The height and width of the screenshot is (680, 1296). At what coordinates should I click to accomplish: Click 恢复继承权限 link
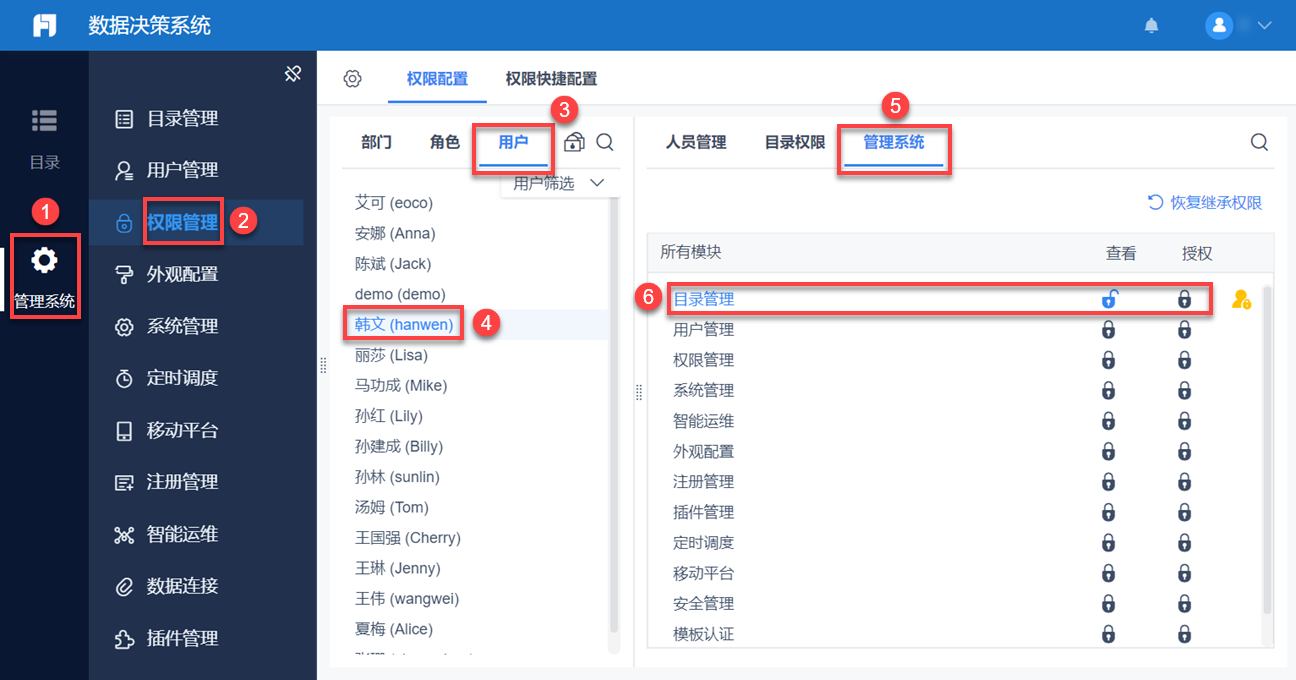click(x=1205, y=203)
